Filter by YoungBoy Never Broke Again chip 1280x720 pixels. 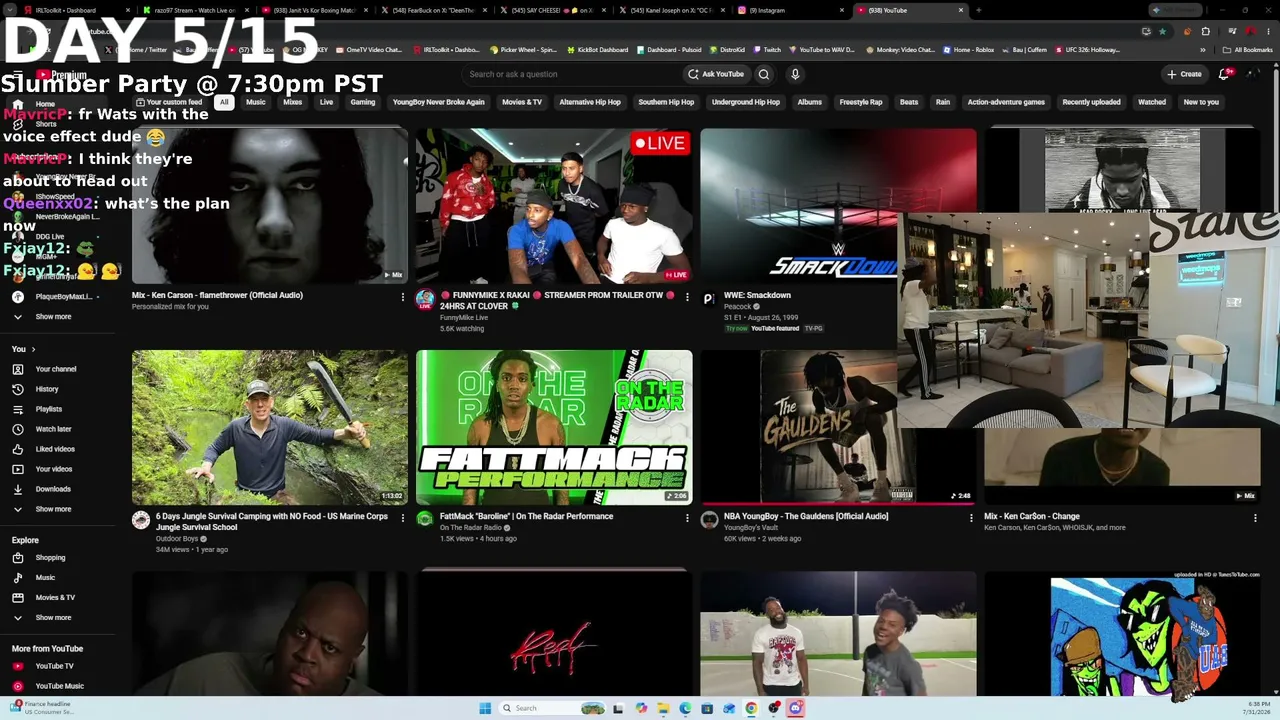[439, 102]
